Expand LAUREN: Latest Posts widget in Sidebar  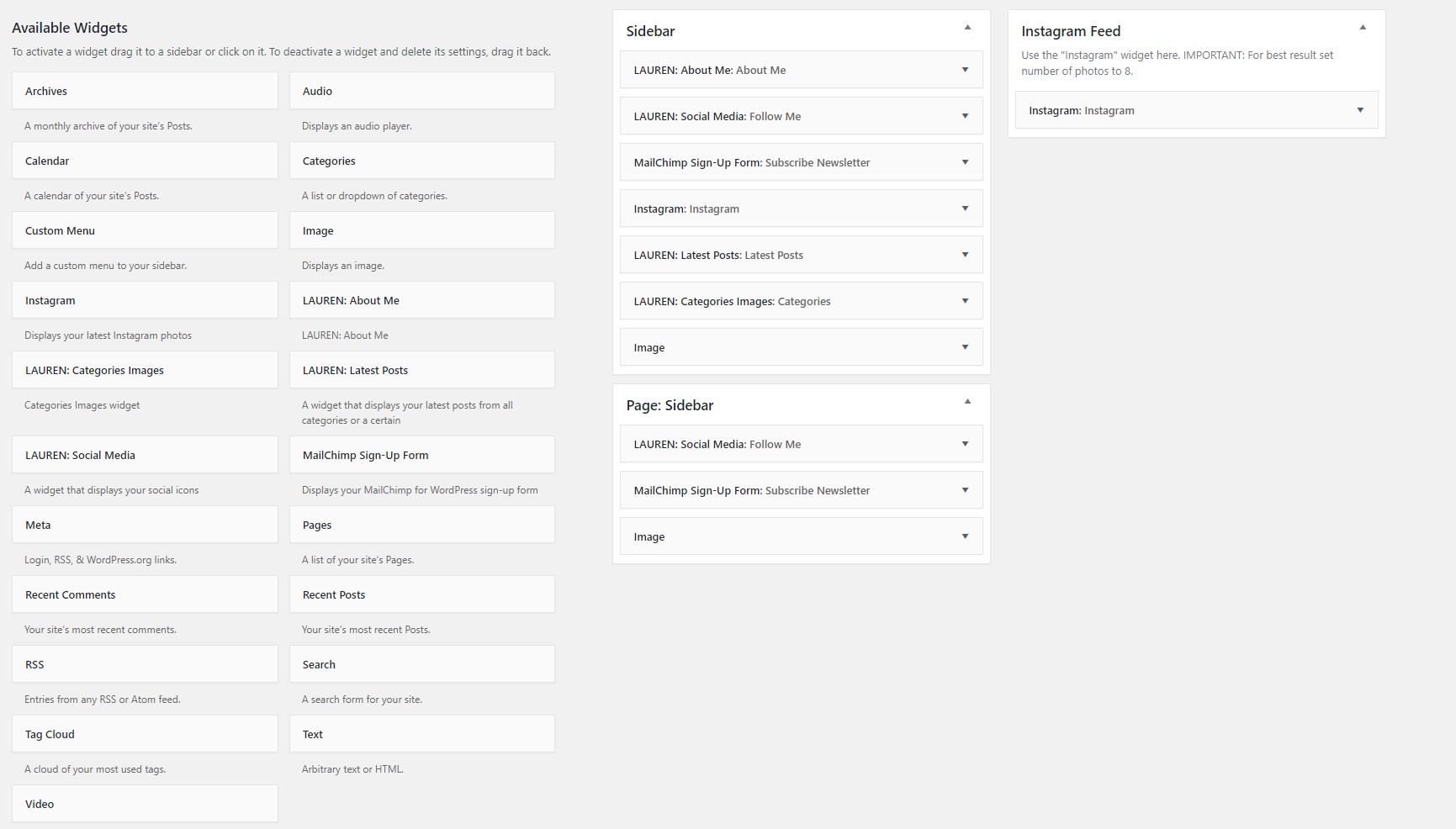click(x=965, y=255)
